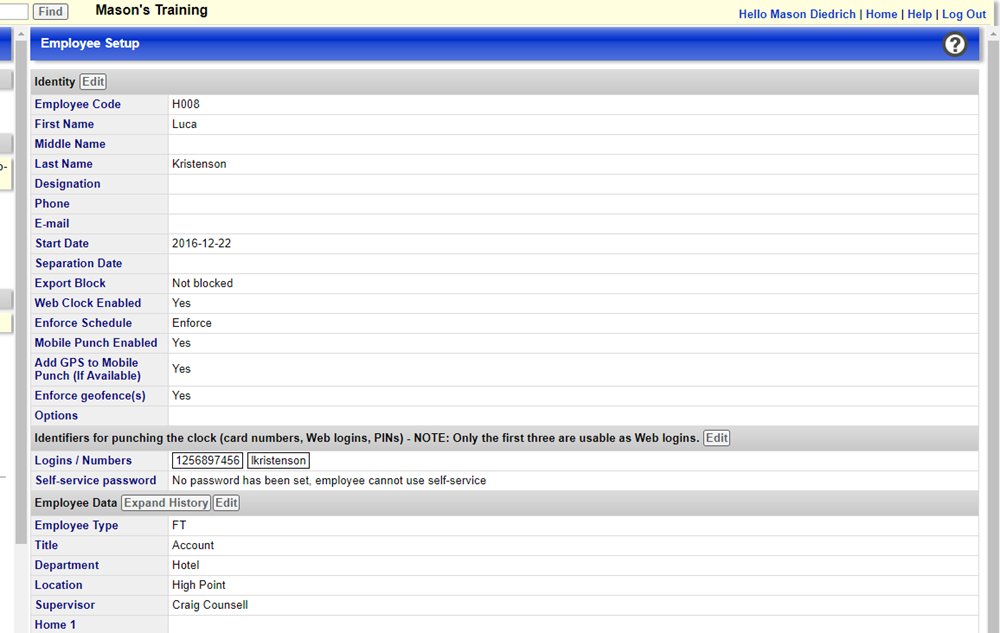This screenshot has height=633, width=1000.
Task: Expand History for Employee Data
Action: coord(165,502)
